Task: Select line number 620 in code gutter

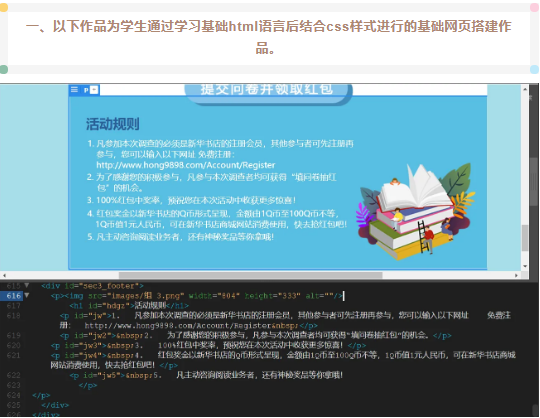Action: [14, 345]
